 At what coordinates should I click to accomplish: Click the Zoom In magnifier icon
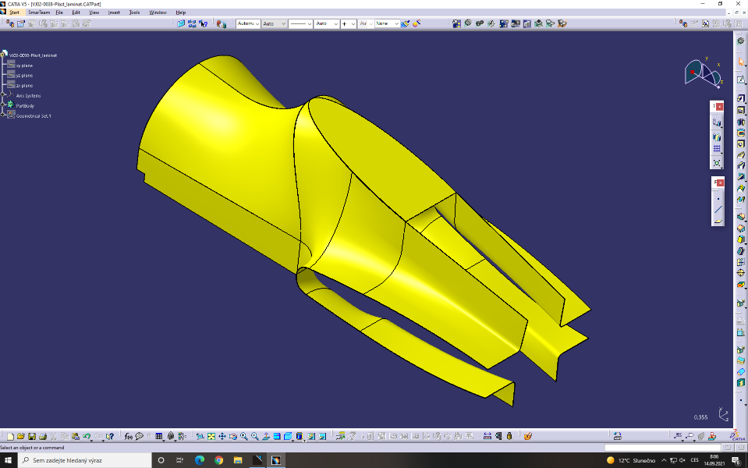[244, 437]
